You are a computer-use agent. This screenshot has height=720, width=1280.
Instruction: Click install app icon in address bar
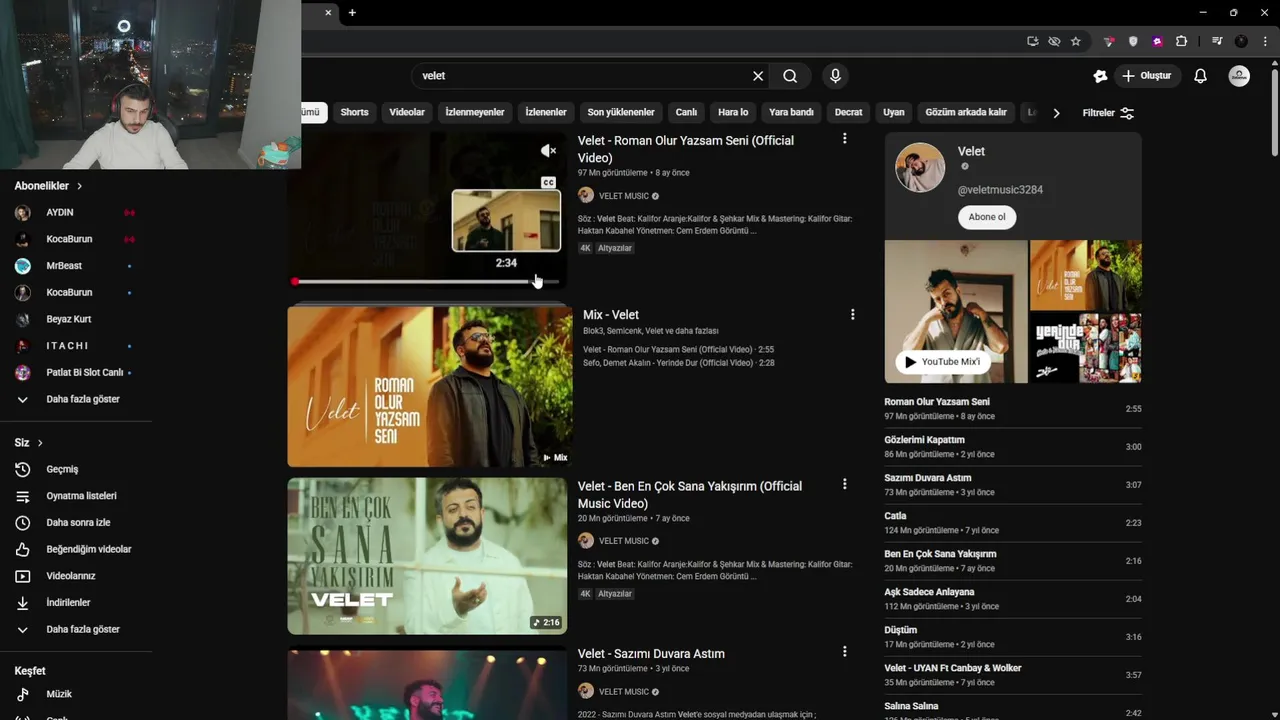click(1032, 41)
